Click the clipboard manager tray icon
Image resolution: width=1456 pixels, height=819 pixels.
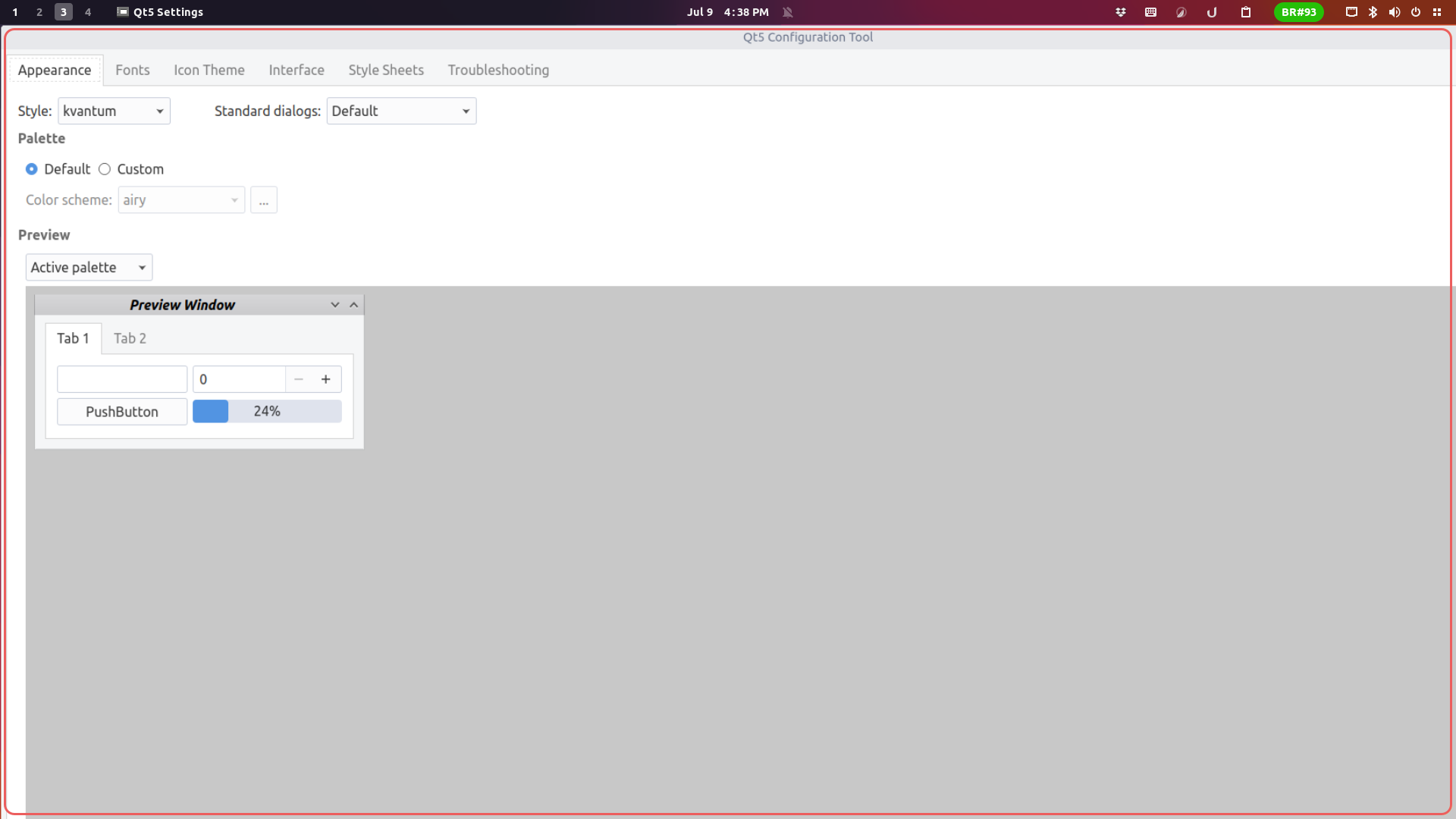tap(1246, 12)
